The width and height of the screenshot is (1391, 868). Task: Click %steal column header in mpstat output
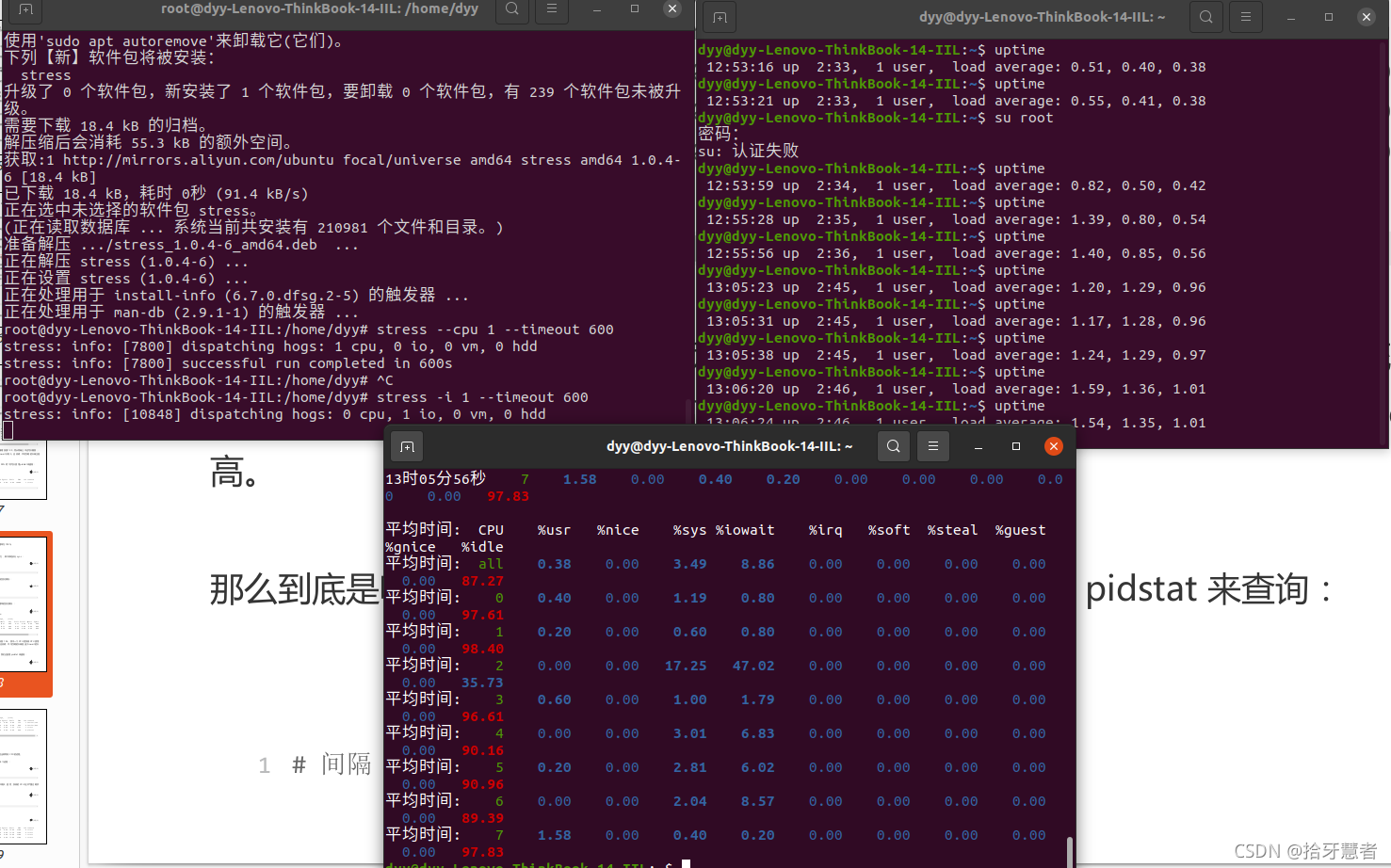tap(952, 530)
